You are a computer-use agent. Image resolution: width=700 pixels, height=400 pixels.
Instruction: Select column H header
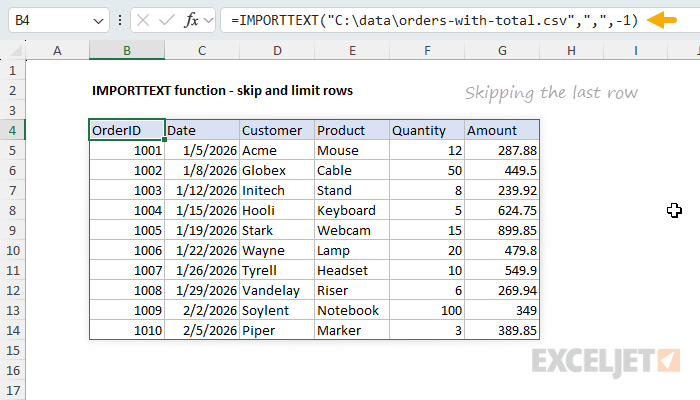571,51
